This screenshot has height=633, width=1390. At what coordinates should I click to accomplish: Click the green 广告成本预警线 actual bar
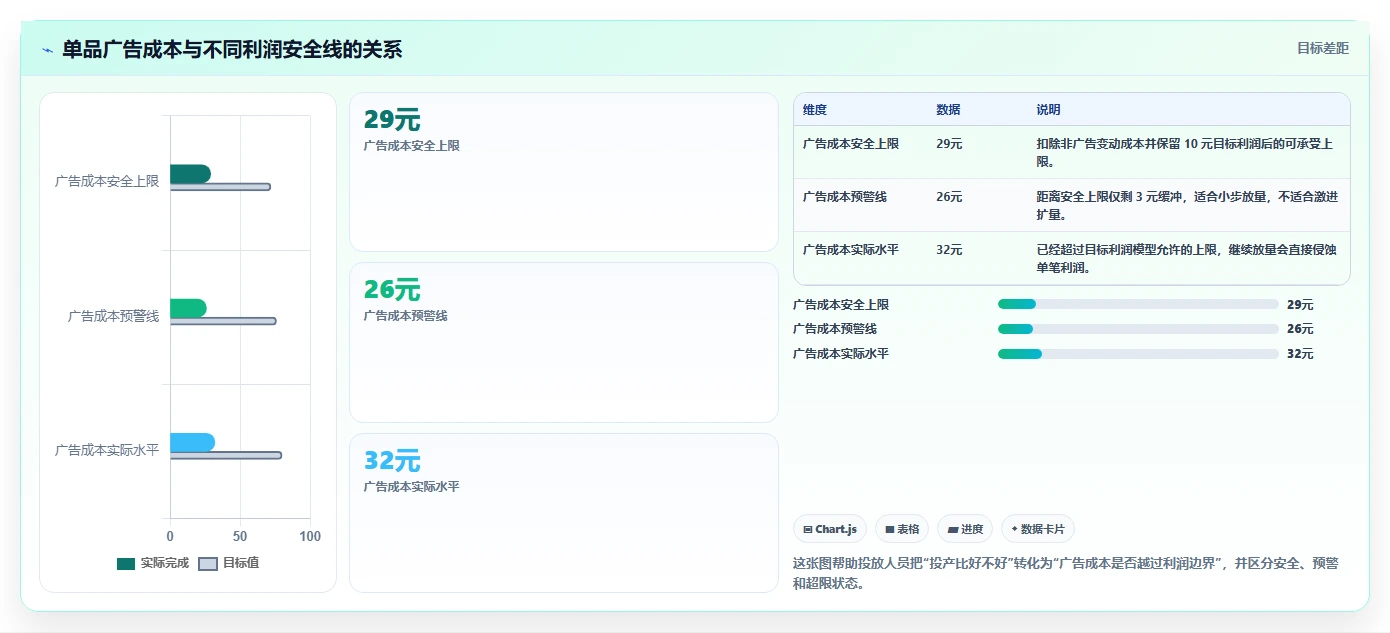(188, 308)
